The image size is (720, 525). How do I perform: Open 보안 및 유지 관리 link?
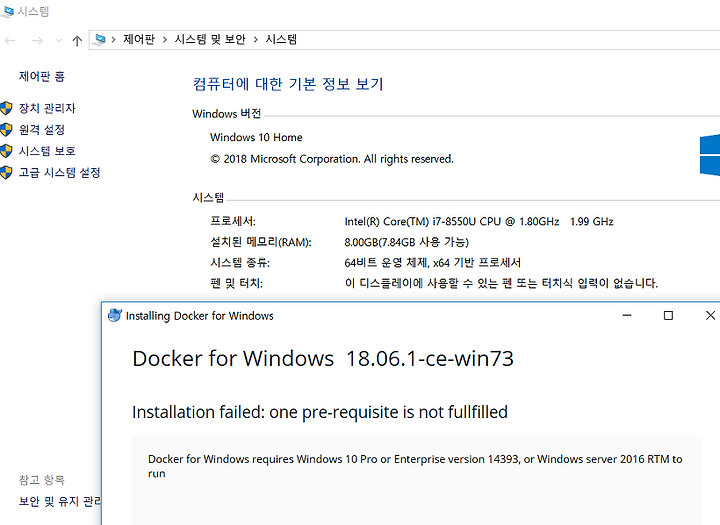click(x=60, y=501)
